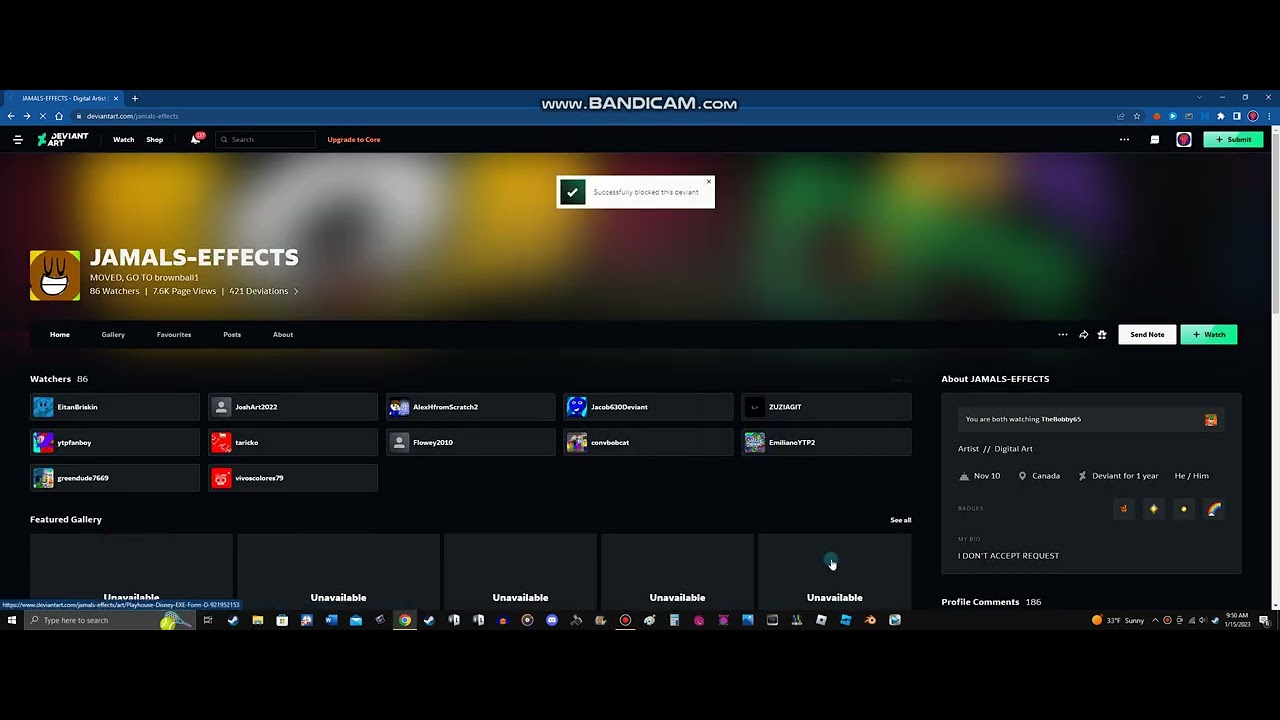Click the share profile arrow icon
Screen dimensions: 1280x720
1083,335
